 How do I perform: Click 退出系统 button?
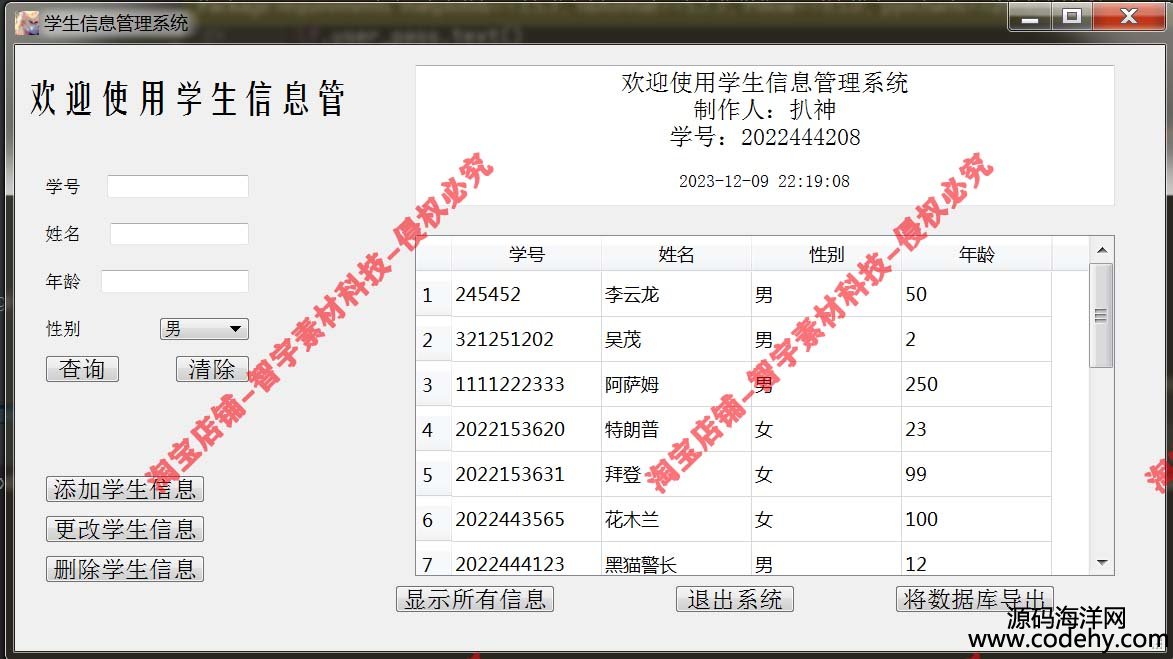point(735,599)
